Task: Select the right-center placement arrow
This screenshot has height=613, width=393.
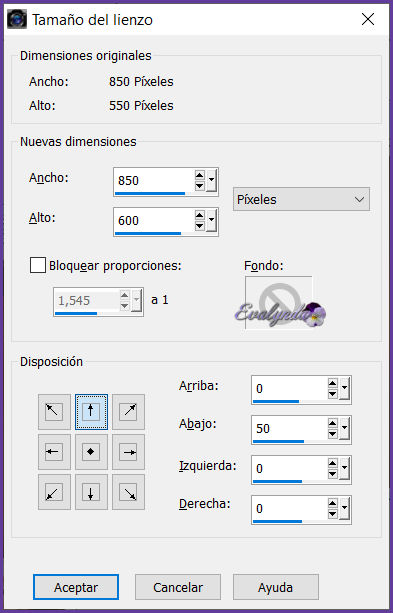Action: 128,452
